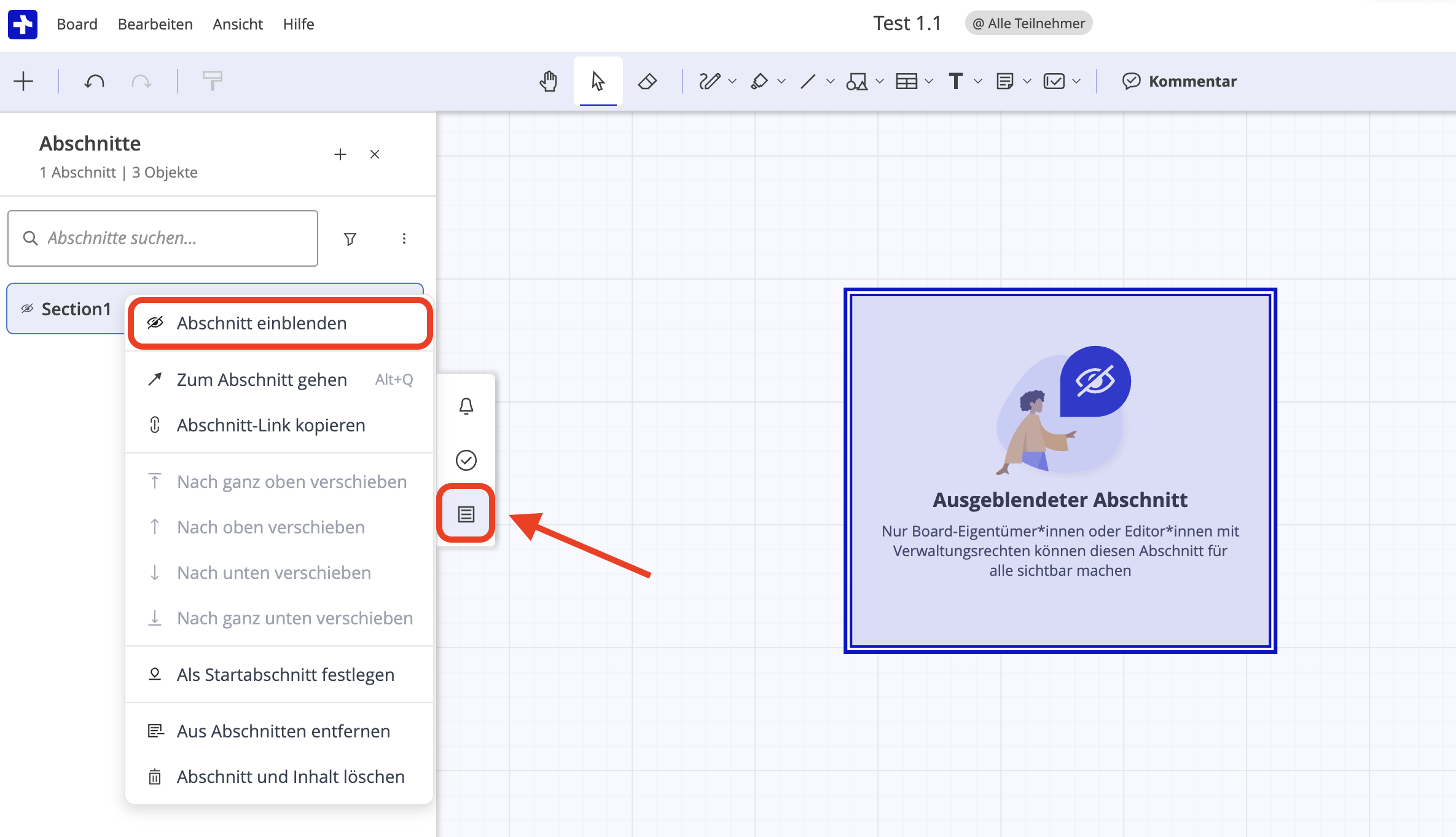Expand the highlighter options arrow
1456x837 pixels.
pos(781,81)
